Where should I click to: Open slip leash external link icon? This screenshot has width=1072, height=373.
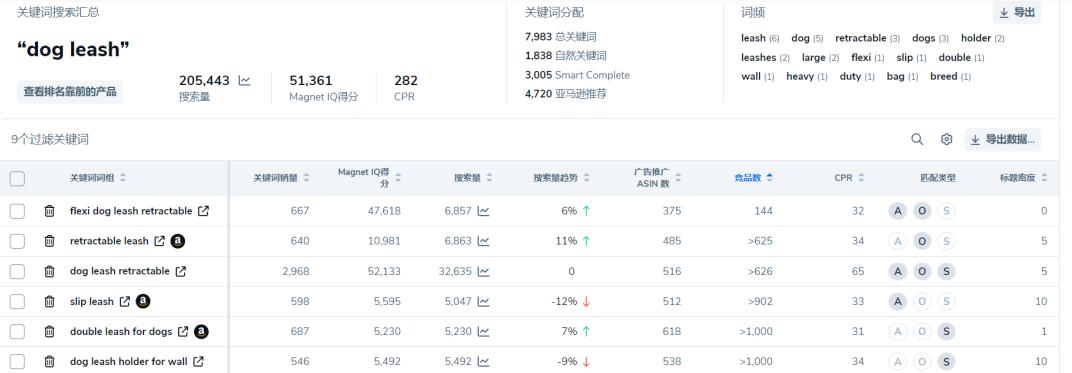point(124,301)
